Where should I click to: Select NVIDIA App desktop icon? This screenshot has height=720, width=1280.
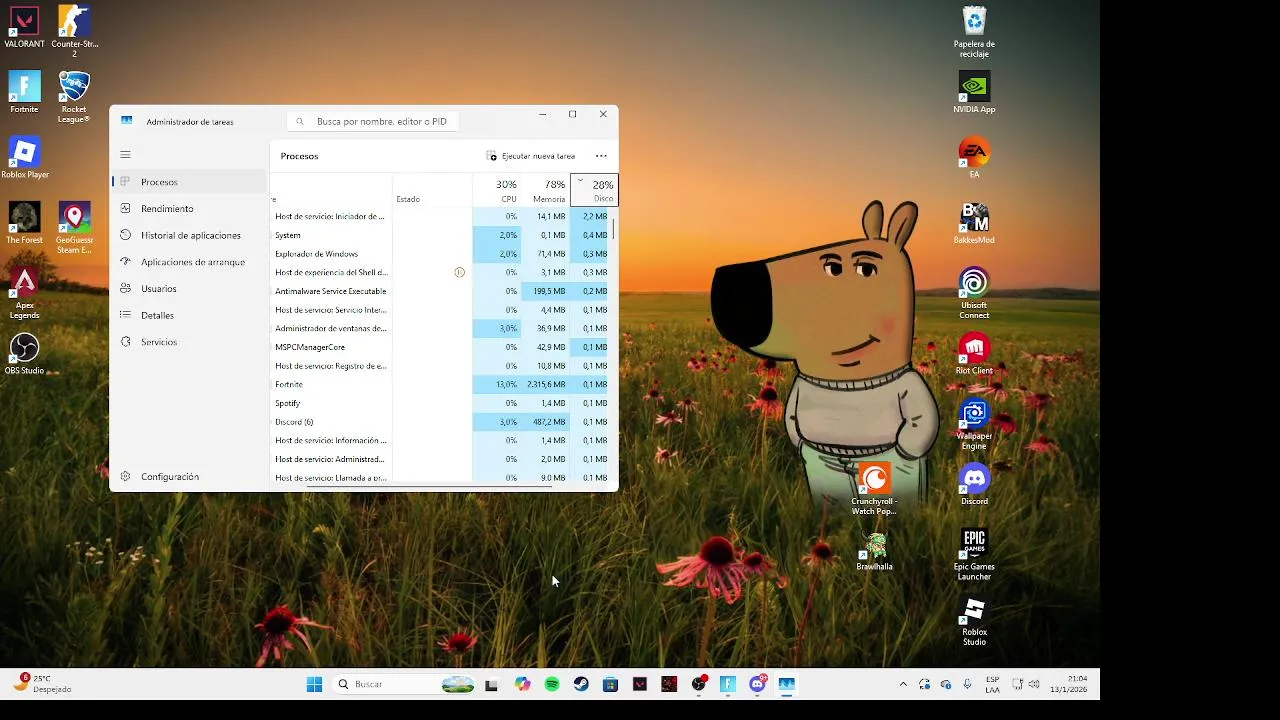click(x=974, y=93)
